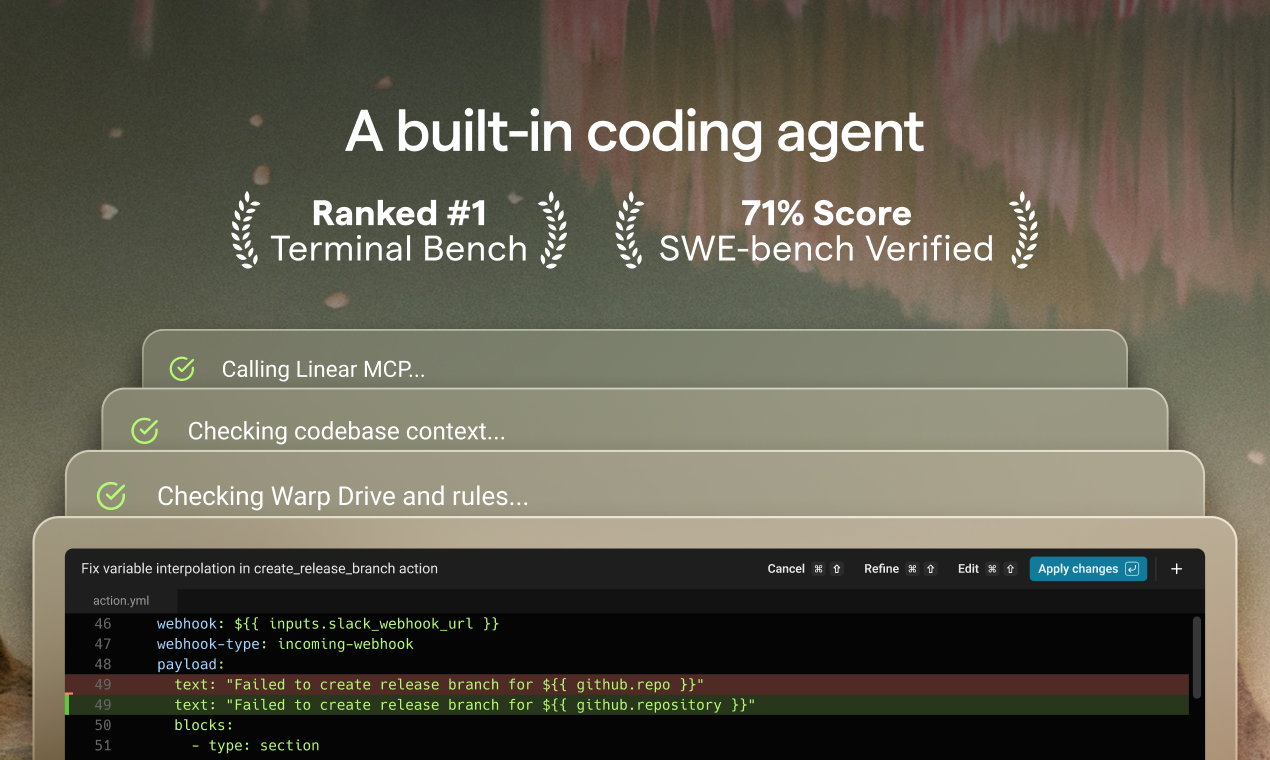Click the checkmark next to Checking Warp Drive

[x=111, y=496]
